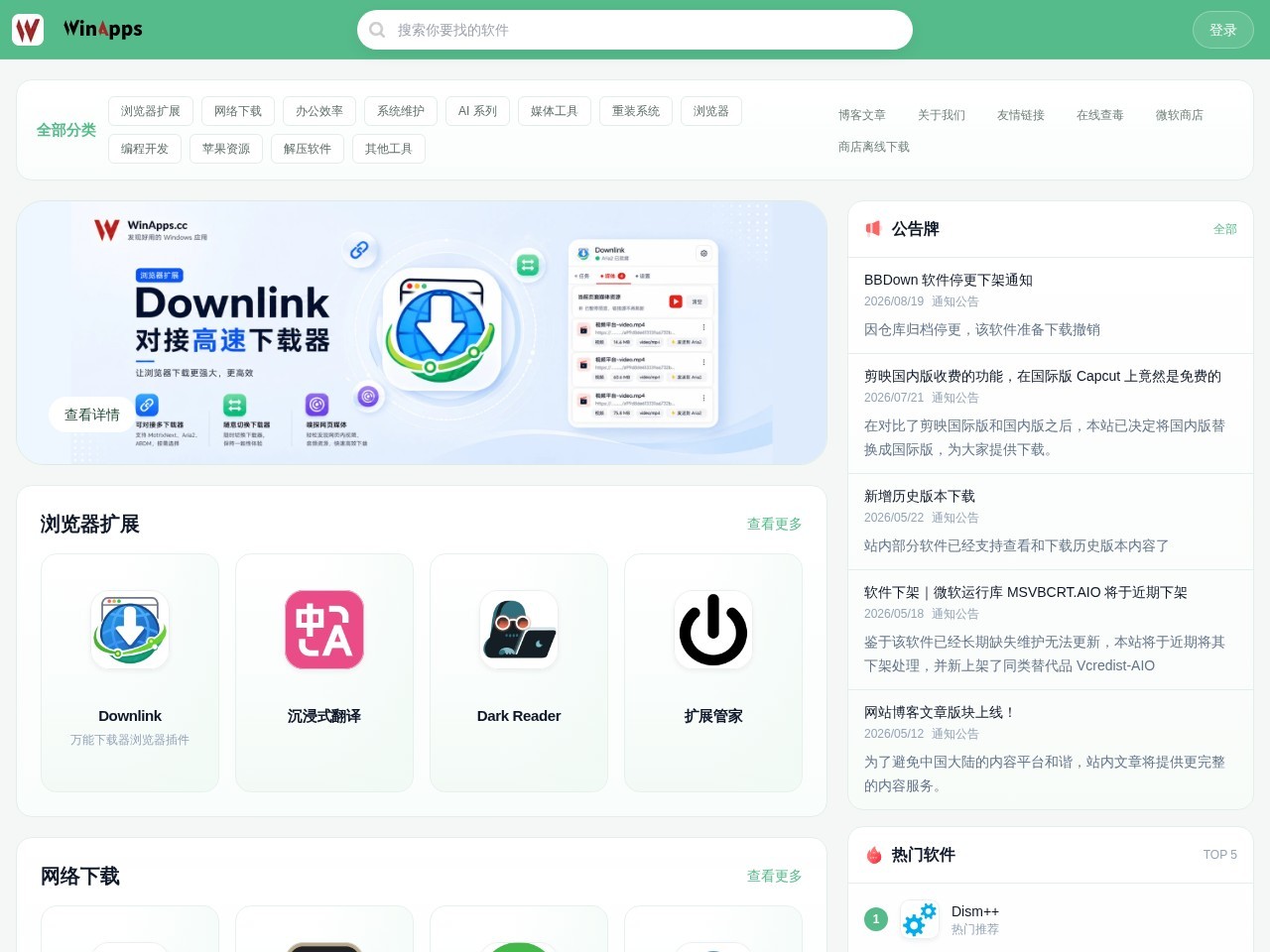
Task: Click the 扩展管家 card title
Action: tap(713, 716)
